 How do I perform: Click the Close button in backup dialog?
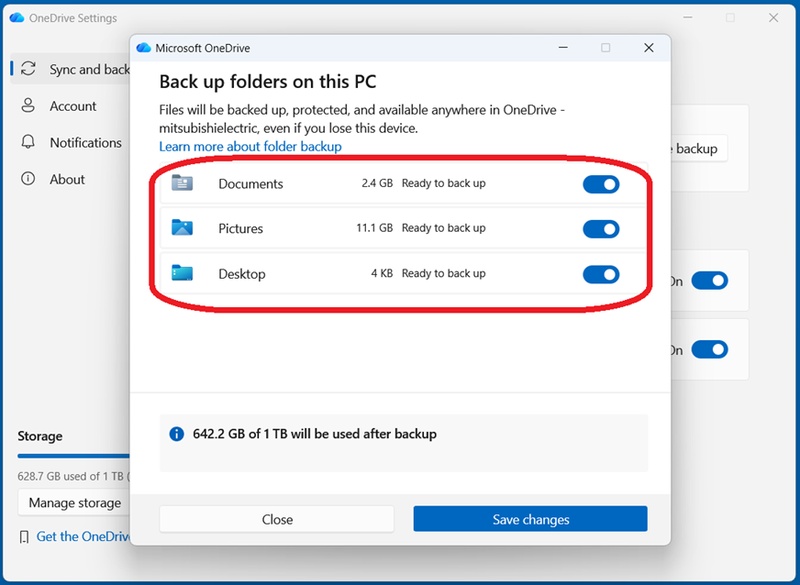(x=277, y=519)
